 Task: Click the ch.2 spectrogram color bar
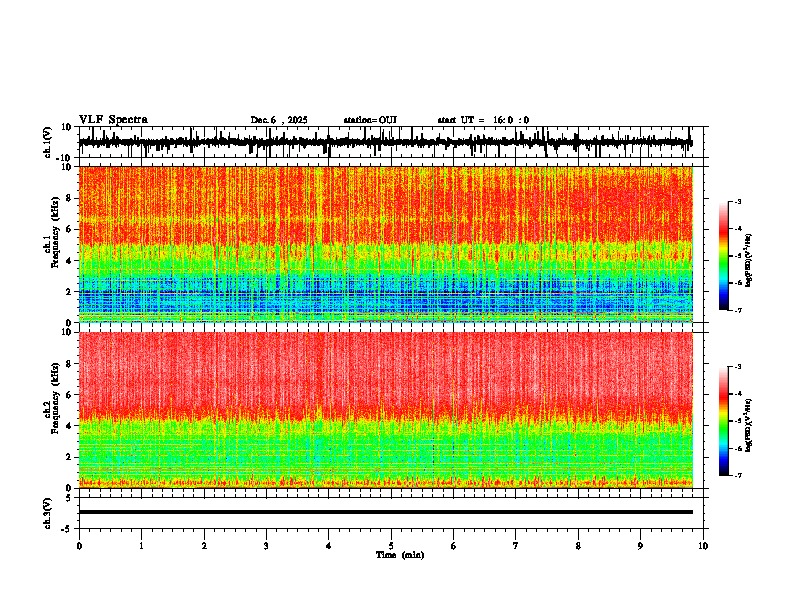pos(724,421)
